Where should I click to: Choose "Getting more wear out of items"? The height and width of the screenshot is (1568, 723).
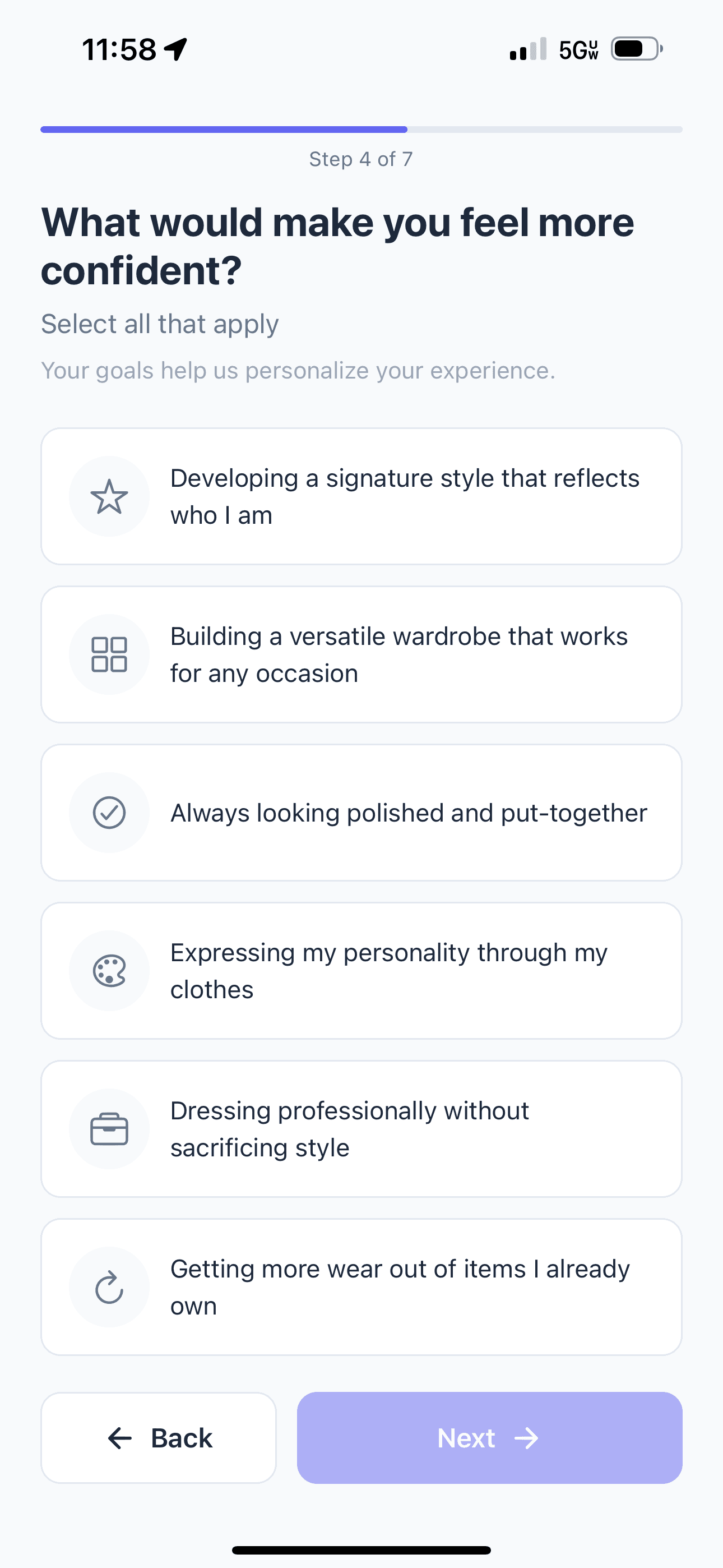pos(399,1287)
